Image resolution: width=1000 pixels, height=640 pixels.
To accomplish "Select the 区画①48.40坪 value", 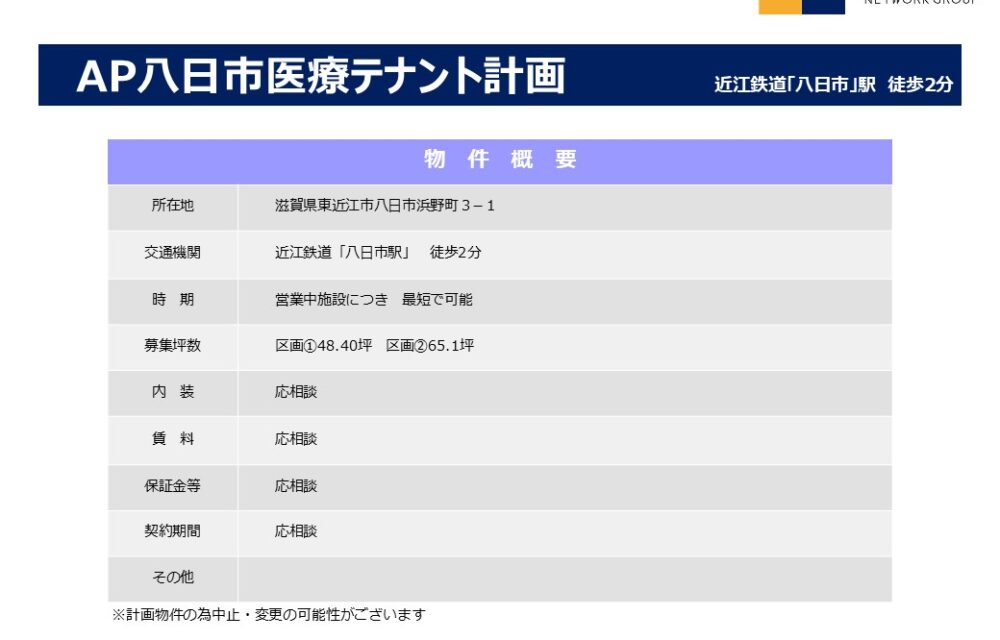I will (323, 346).
